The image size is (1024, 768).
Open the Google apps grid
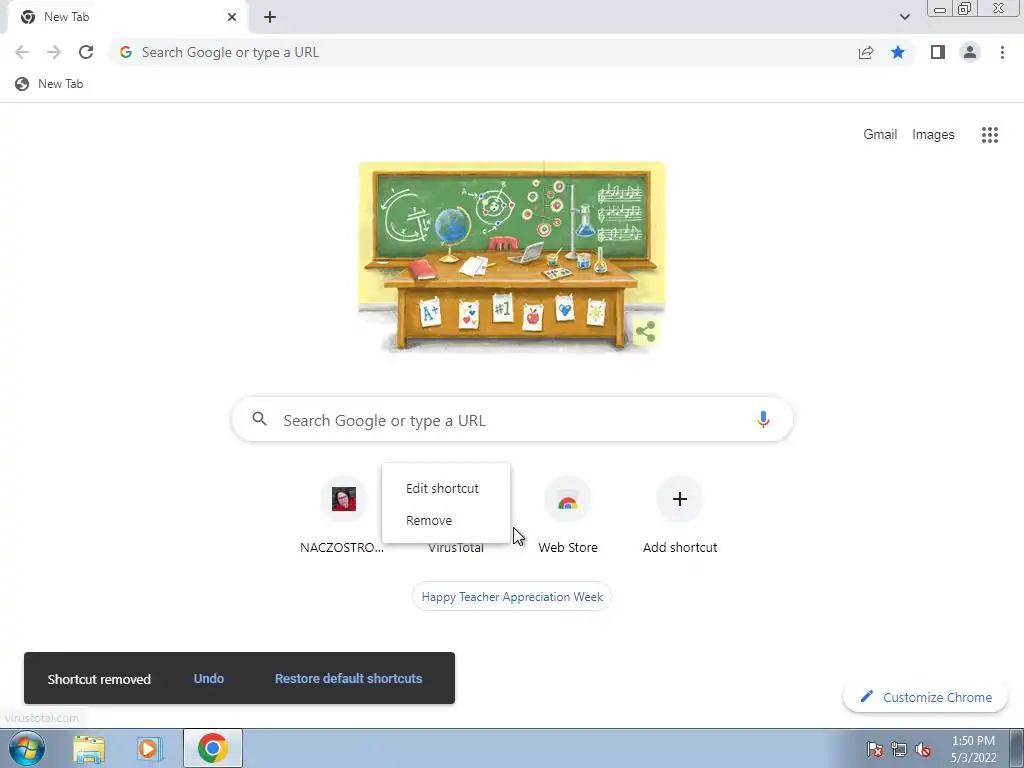pos(989,135)
